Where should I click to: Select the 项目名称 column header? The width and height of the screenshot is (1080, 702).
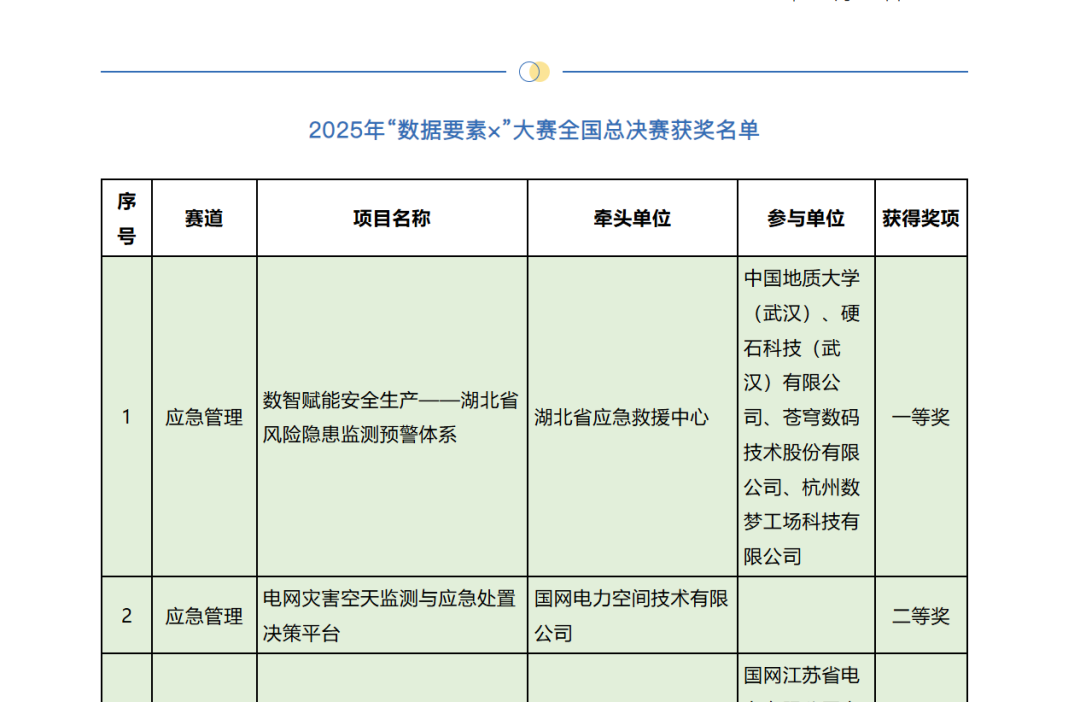coord(392,218)
